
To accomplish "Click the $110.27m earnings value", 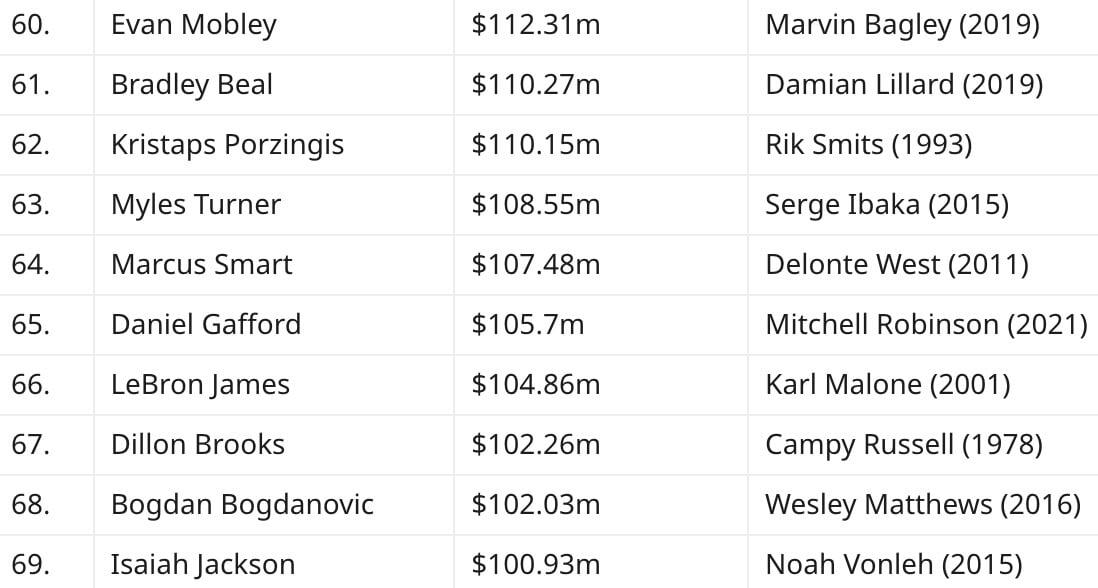I will tap(536, 85).
